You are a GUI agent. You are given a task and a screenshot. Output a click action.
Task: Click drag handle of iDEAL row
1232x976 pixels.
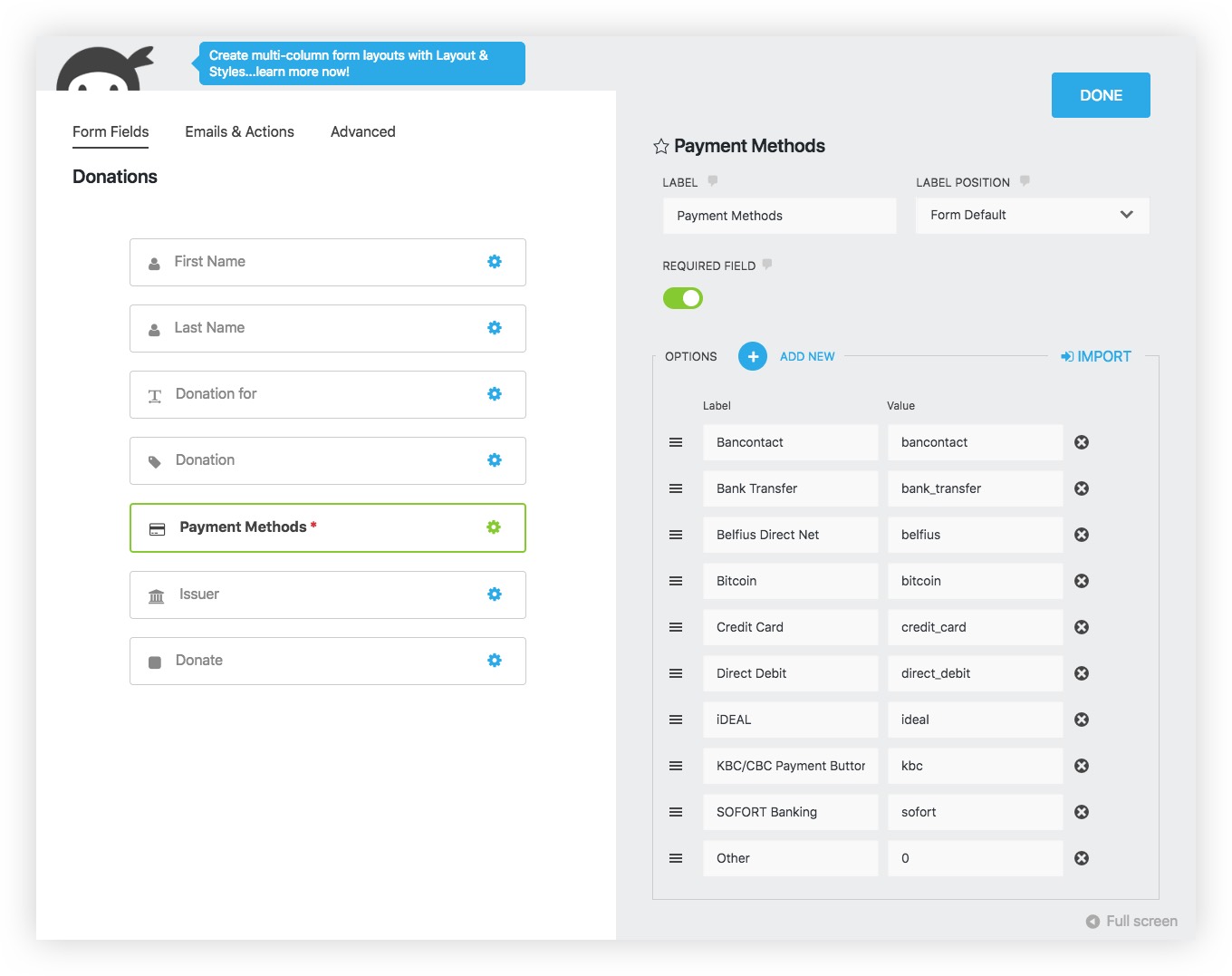coord(676,720)
